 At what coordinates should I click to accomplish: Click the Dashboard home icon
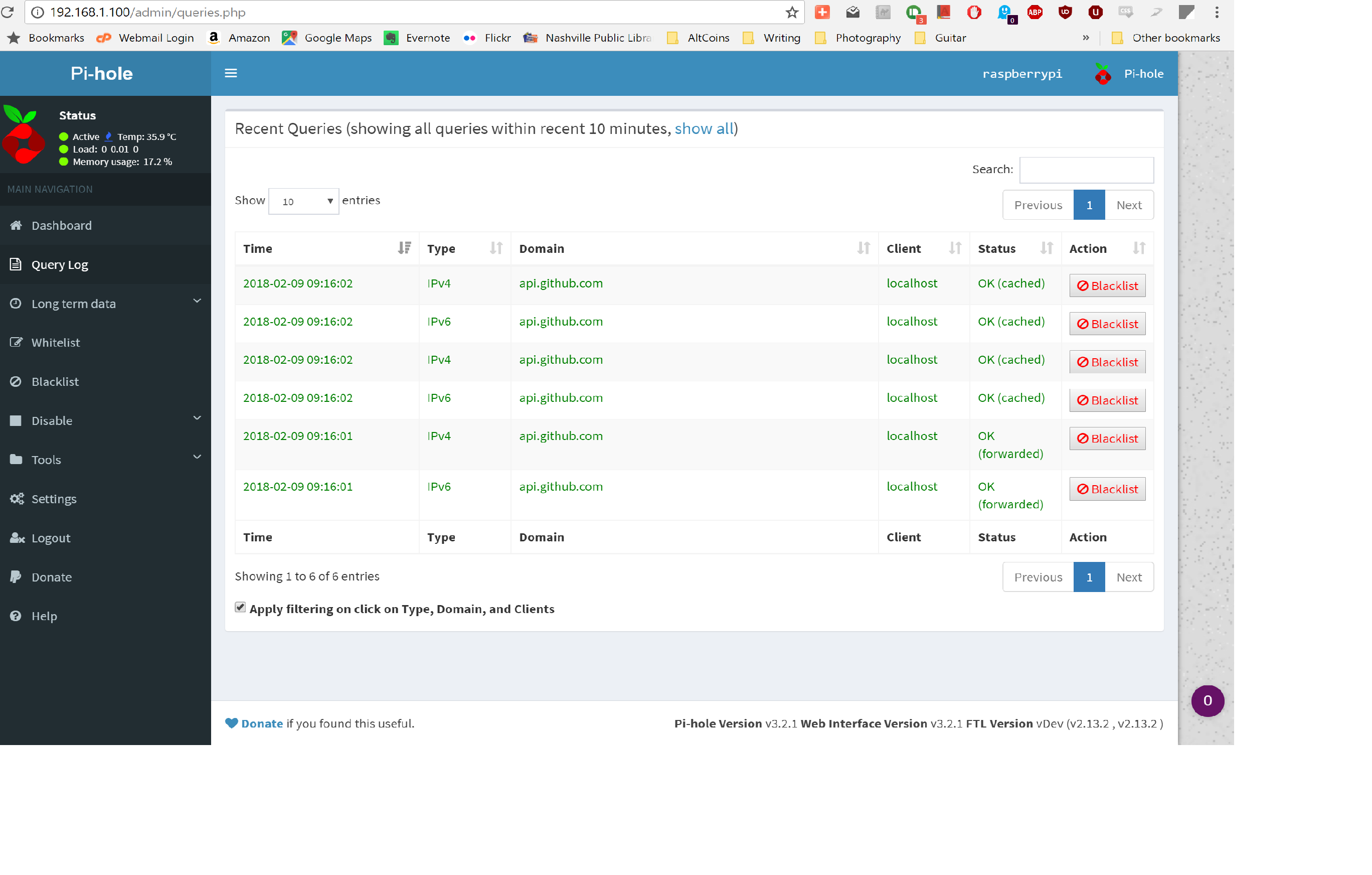click(x=16, y=225)
